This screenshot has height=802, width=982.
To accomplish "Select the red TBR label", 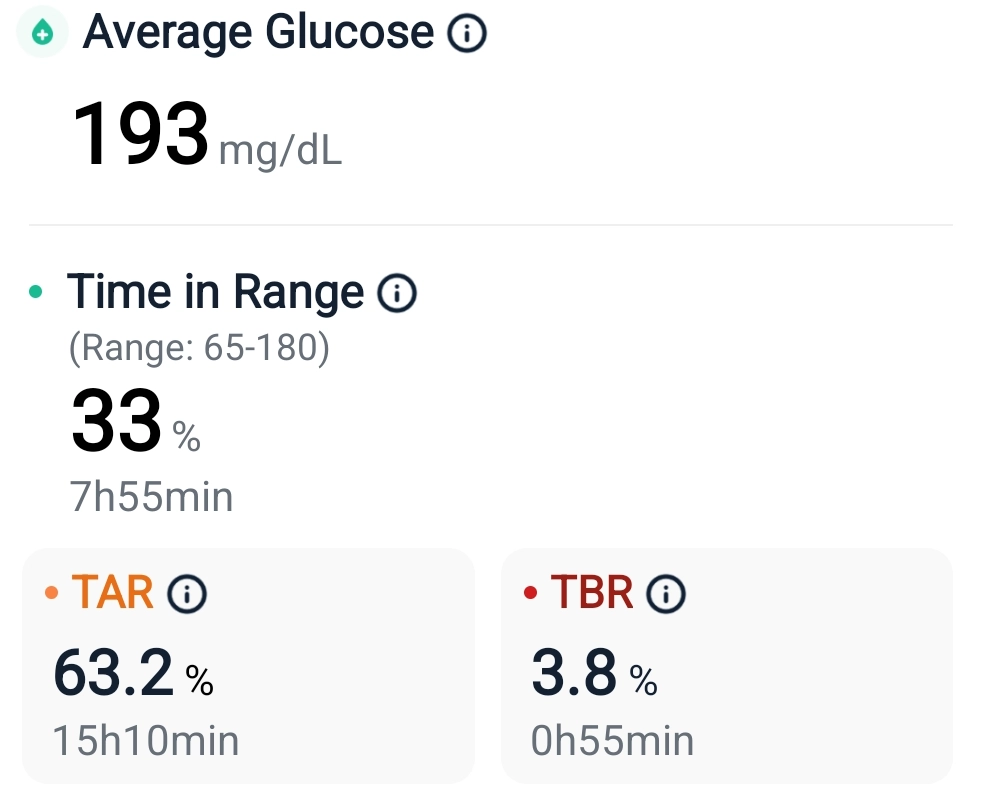I will click(592, 594).
